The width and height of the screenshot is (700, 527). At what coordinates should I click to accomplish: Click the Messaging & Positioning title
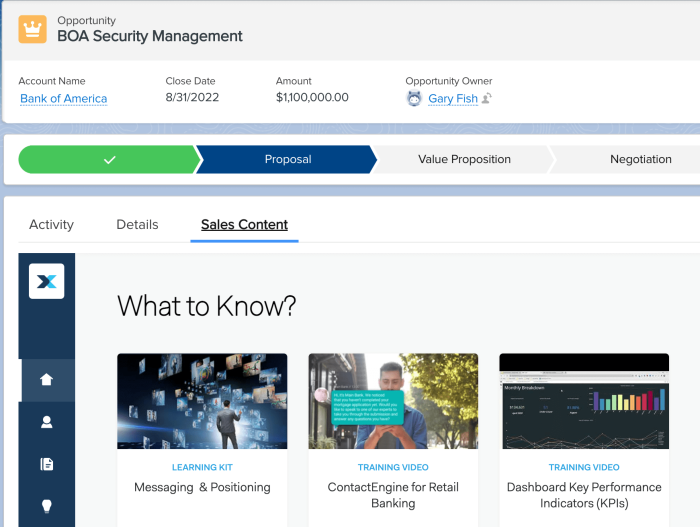(x=202, y=487)
